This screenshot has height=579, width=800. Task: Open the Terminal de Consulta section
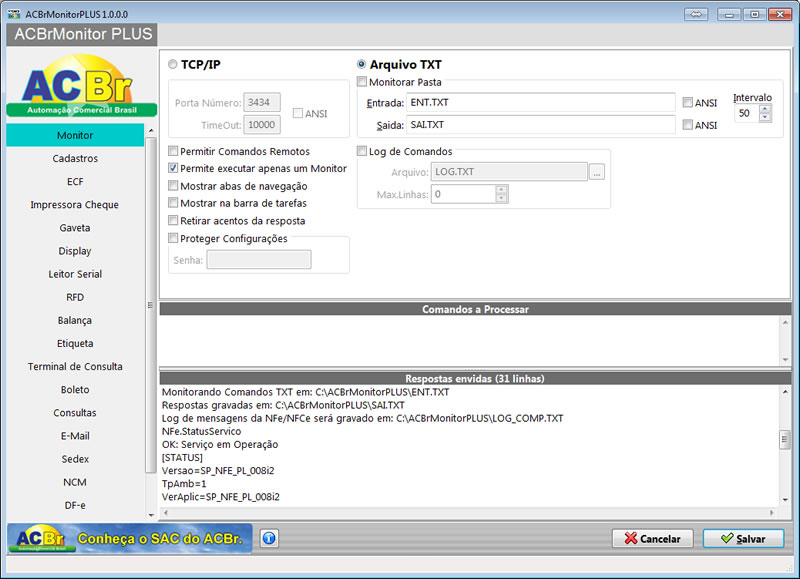click(x=75, y=366)
